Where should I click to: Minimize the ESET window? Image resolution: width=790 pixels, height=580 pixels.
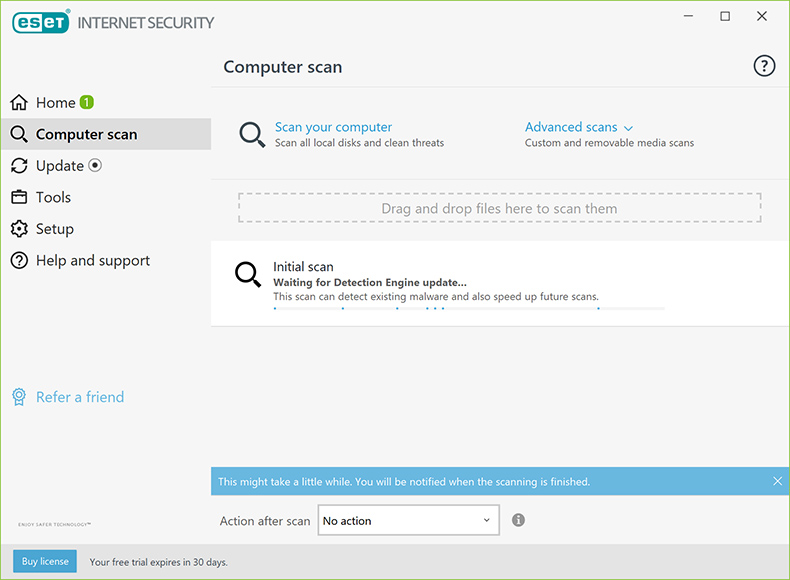(x=688, y=16)
